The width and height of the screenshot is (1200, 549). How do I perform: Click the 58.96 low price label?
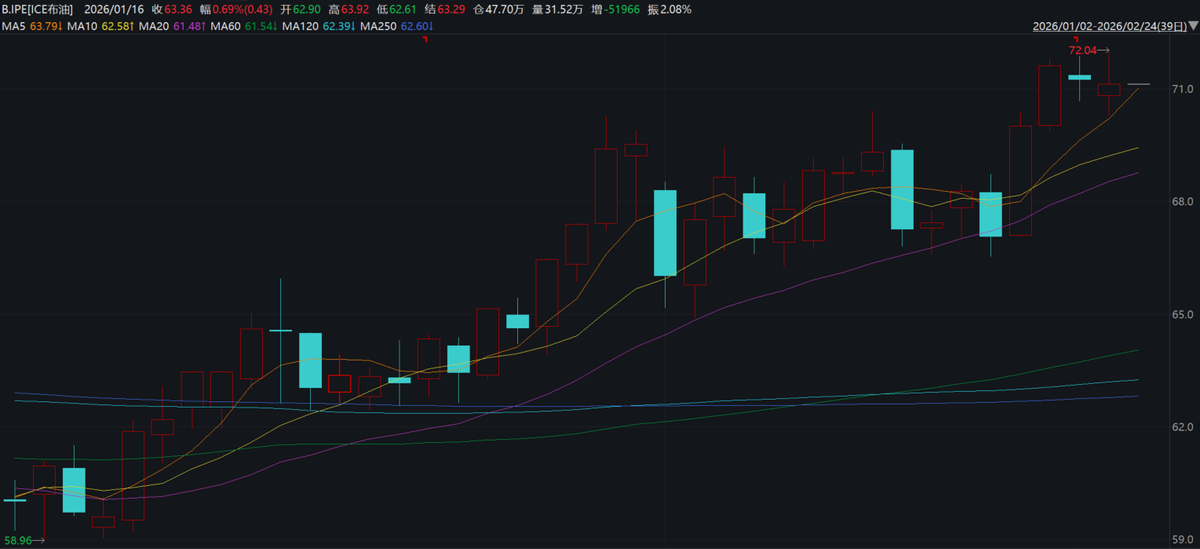[x=18, y=540]
